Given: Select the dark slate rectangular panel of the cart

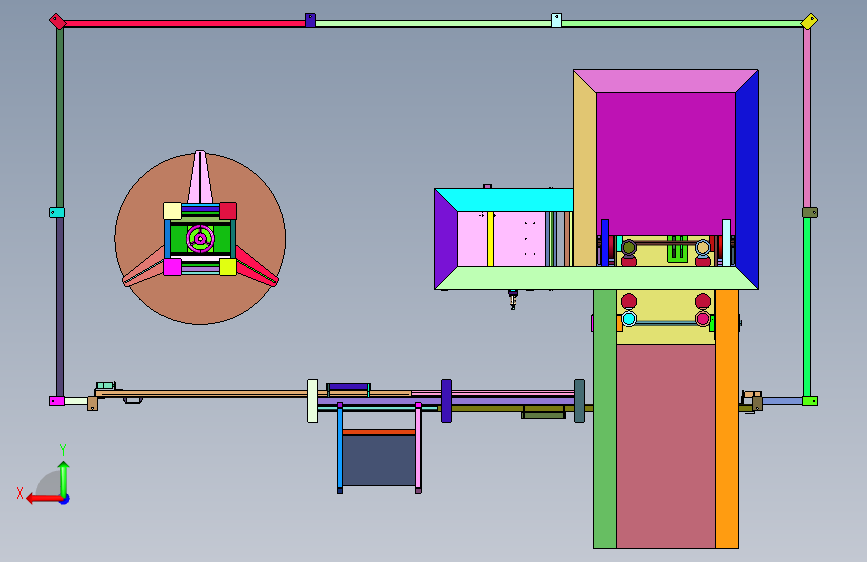Looking at the screenshot, I should 379,460.
